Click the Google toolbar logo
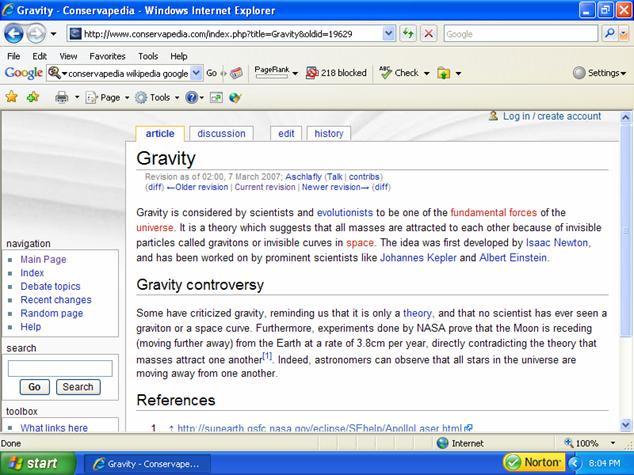Image resolution: width=634 pixels, height=475 pixels. [x=23, y=73]
